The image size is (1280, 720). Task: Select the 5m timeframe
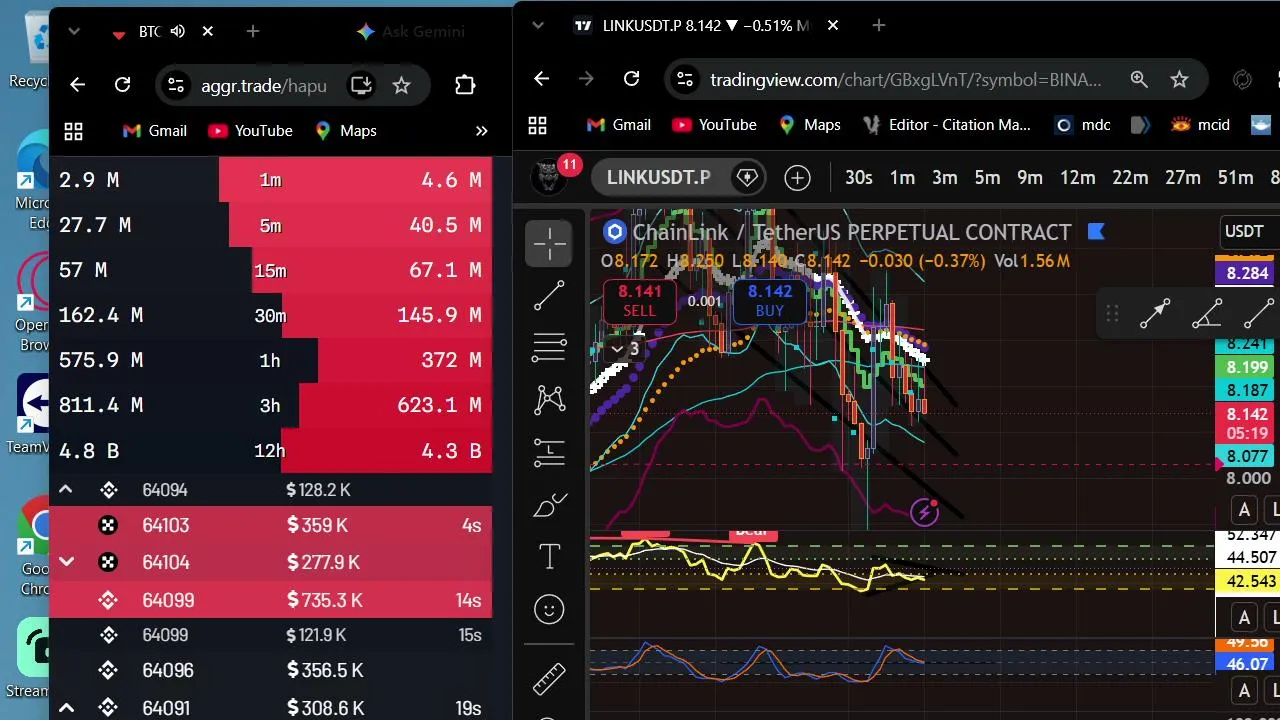[x=987, y=178]
